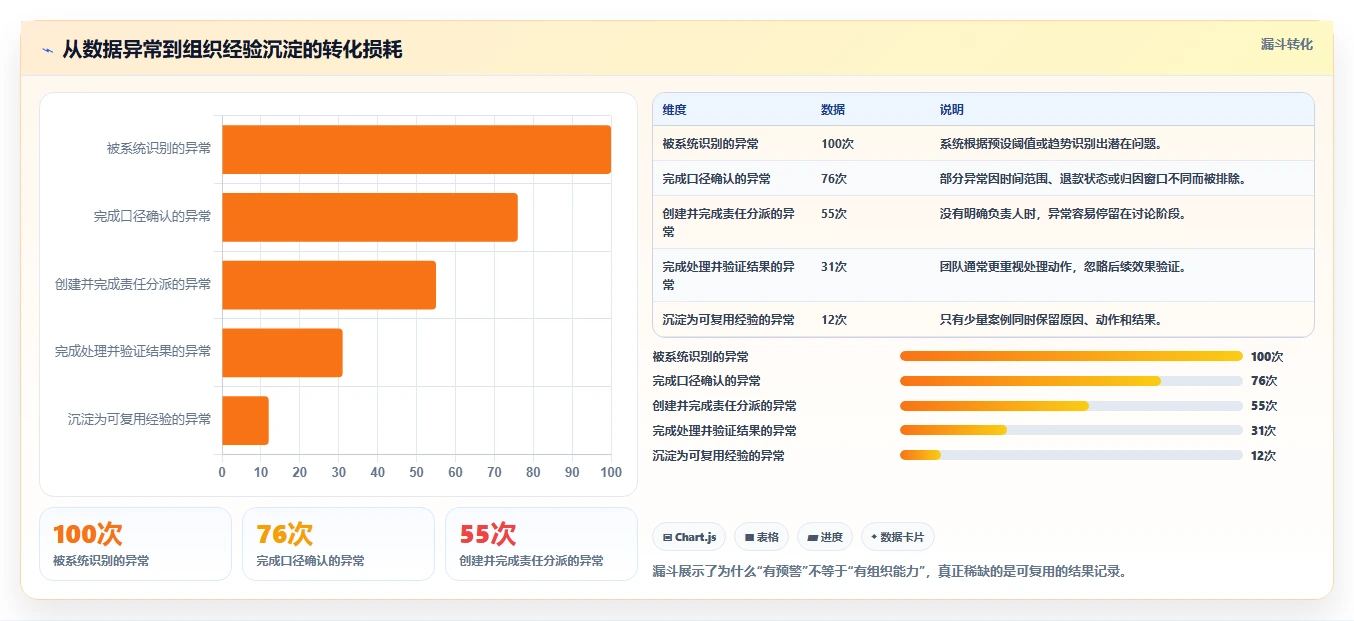Click the 55次 value beside the progress bar
This screenshot has height=621, width=1354.
point(1264,406)
